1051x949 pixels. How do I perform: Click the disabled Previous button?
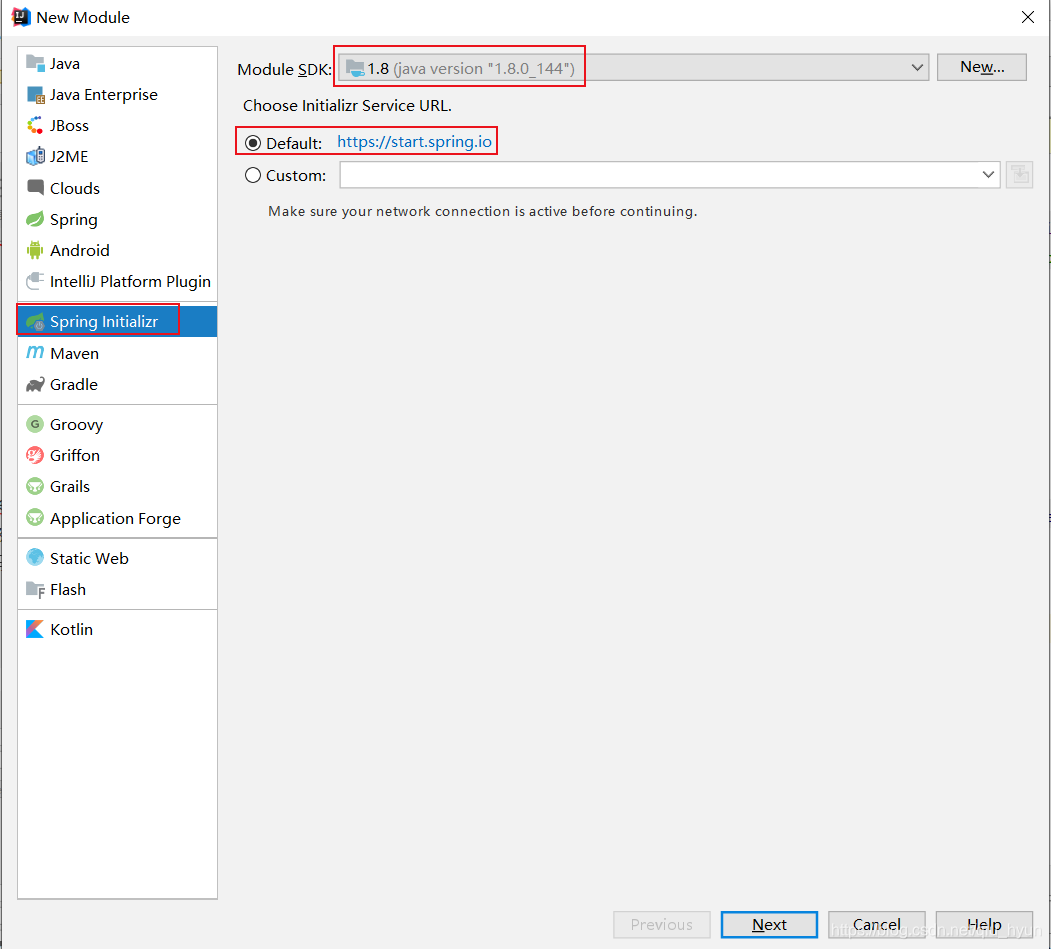(662, 924)
